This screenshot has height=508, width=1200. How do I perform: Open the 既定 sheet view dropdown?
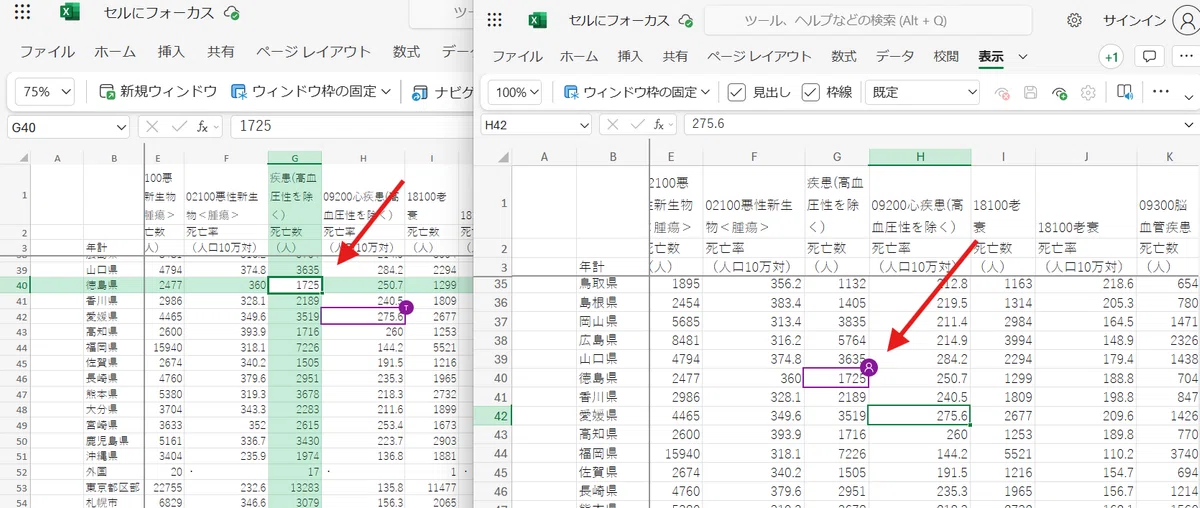point(922,92)
